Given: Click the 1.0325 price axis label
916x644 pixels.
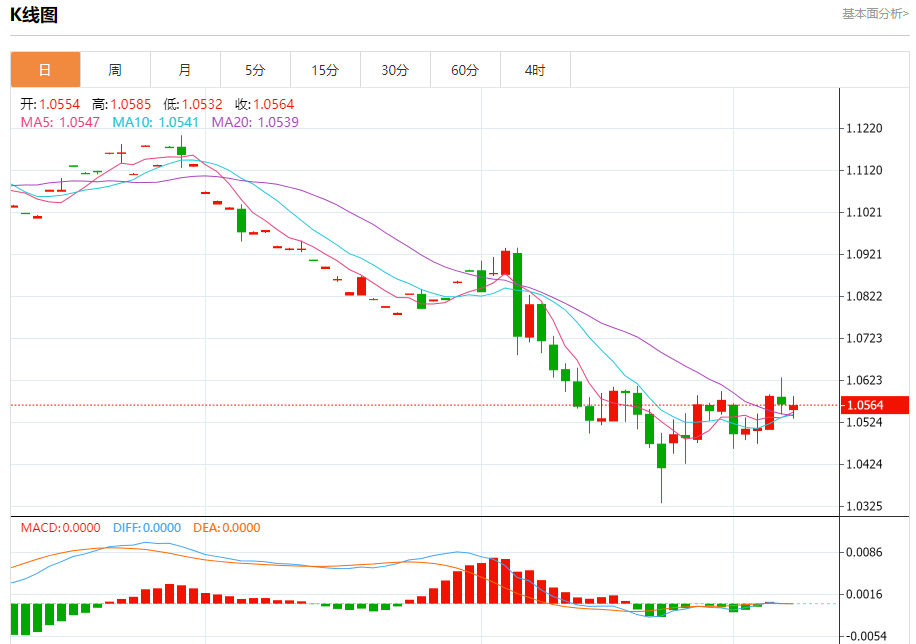Looking at the screenshot, I should pos(864,506).
